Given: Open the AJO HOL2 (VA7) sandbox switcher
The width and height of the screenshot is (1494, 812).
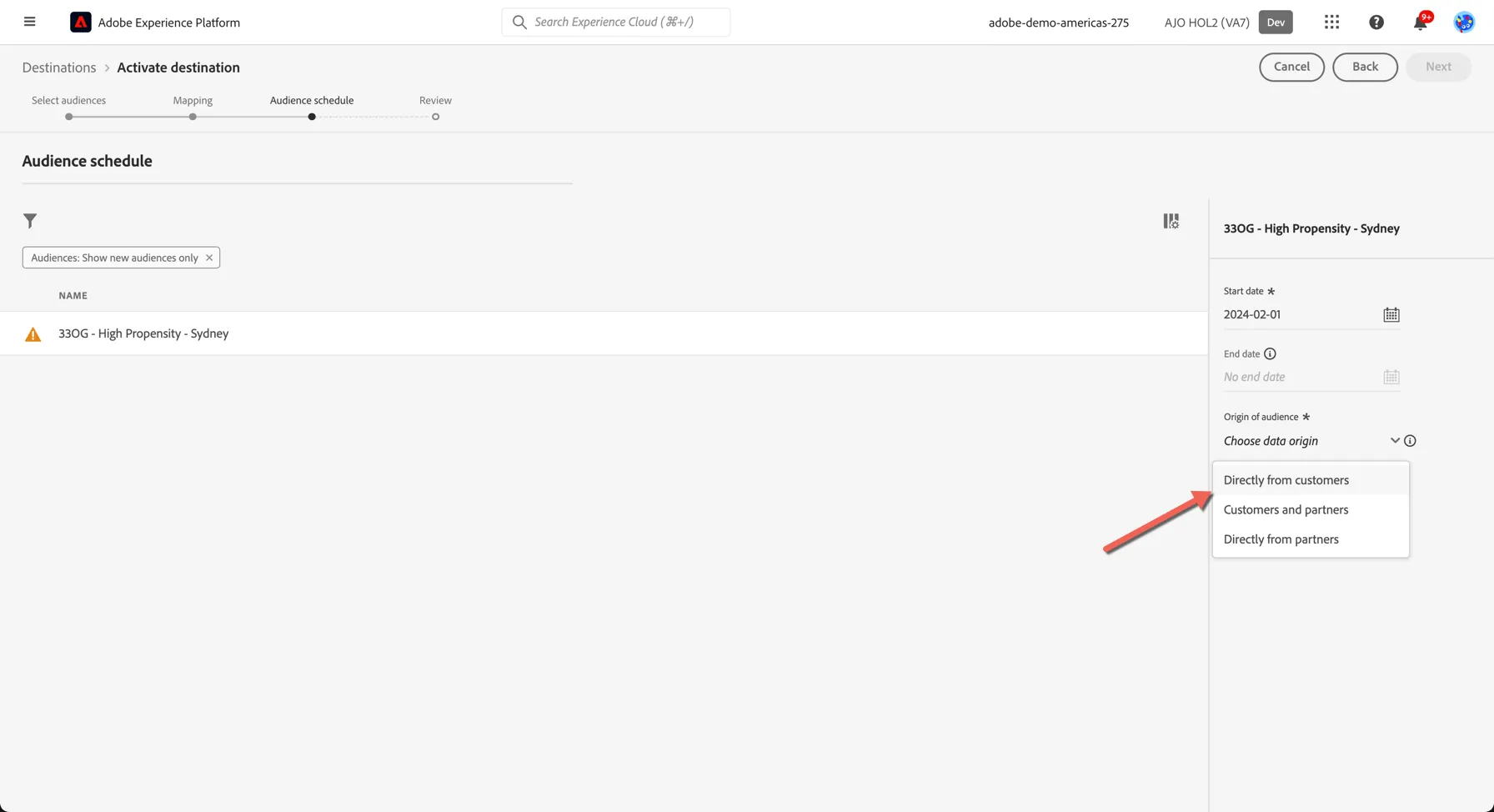Looking at the screenshot, I should point(1206,23).
